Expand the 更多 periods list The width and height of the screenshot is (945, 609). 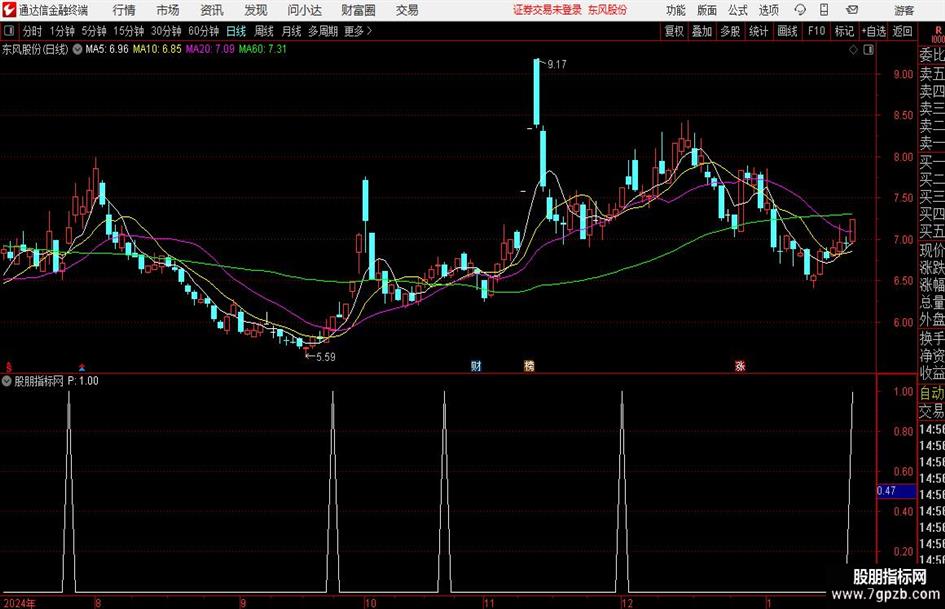(x=358, y=31)
